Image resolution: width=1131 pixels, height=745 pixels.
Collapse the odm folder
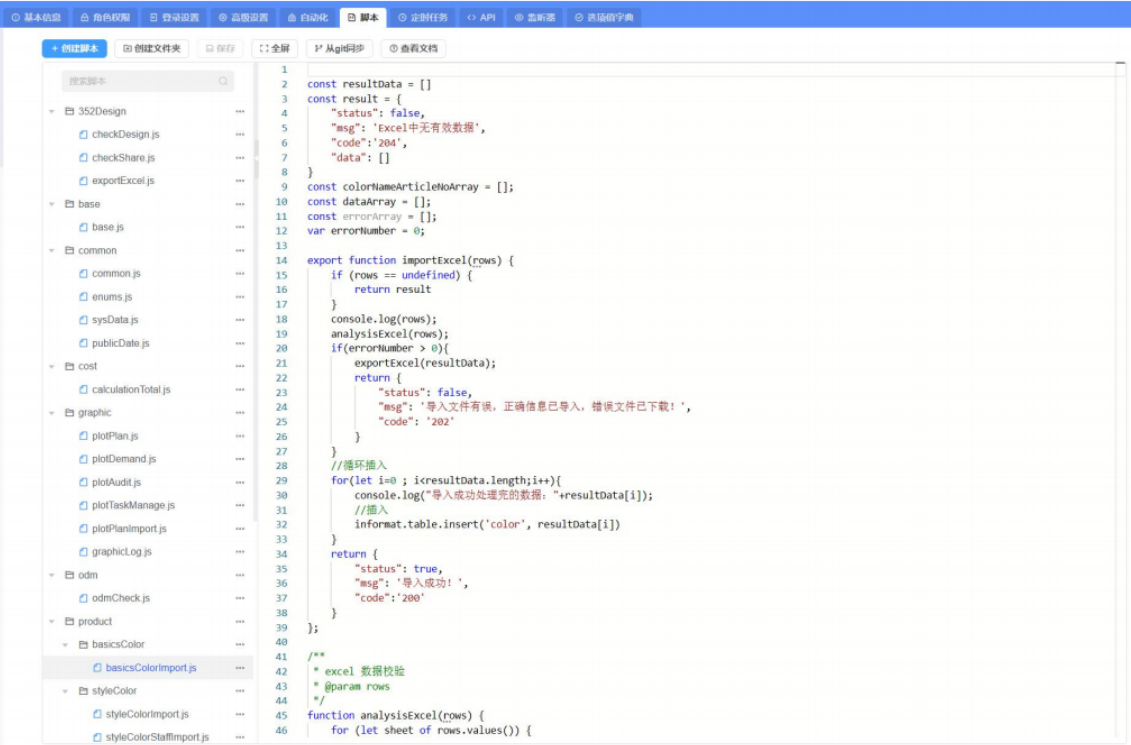52,576
